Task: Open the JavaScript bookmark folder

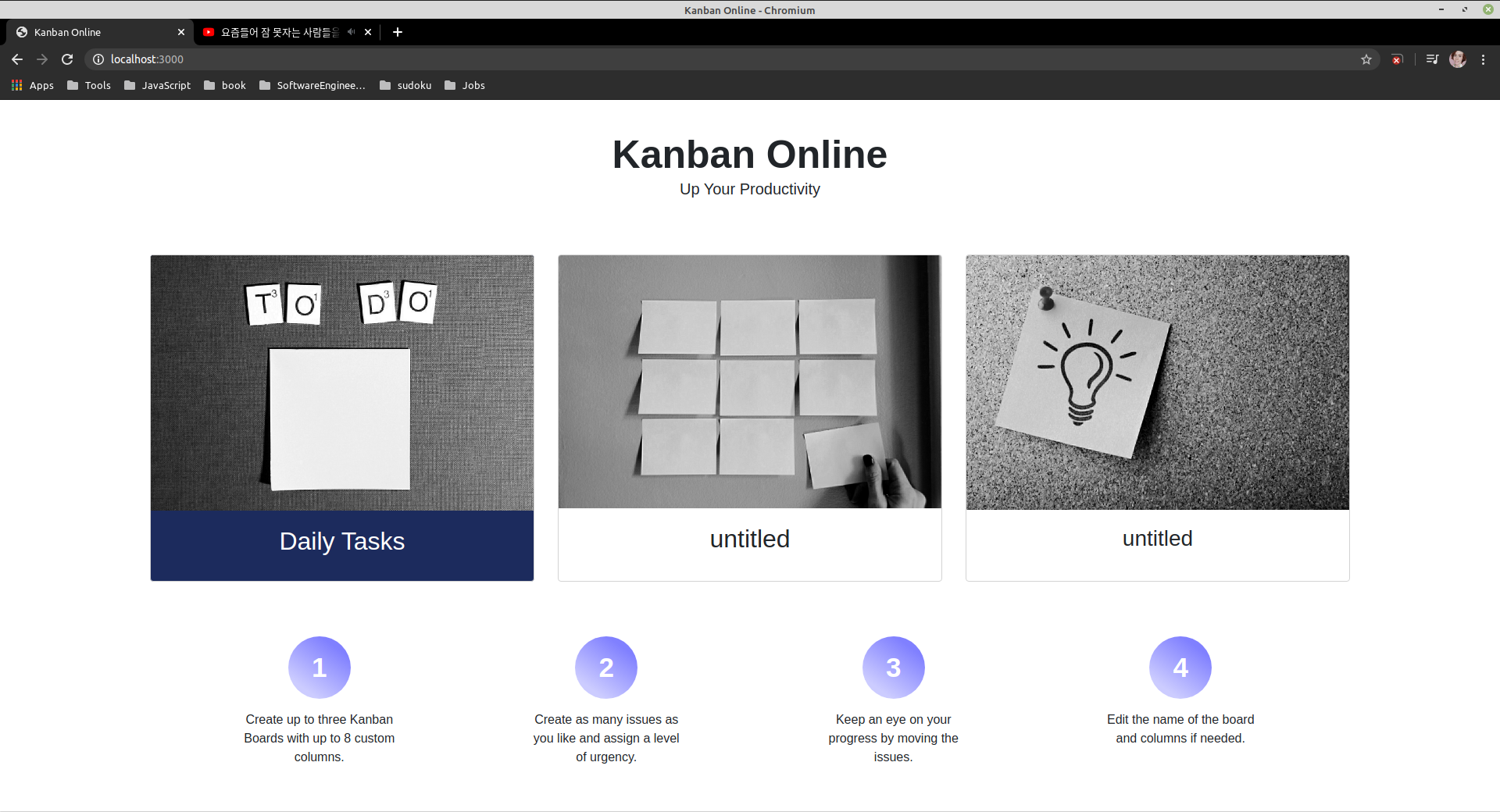Action: [157, 85]
